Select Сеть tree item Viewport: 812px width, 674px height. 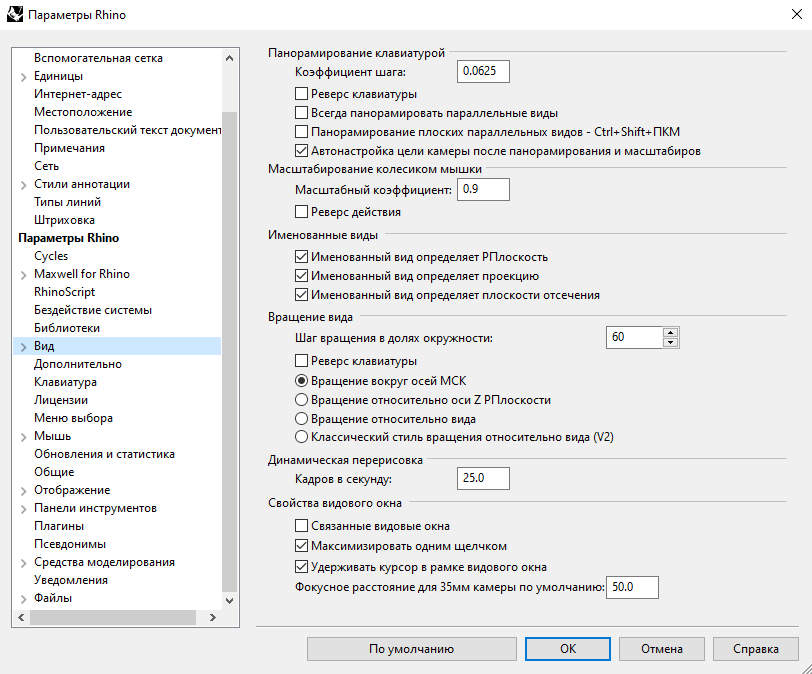(x=47, y=166)
